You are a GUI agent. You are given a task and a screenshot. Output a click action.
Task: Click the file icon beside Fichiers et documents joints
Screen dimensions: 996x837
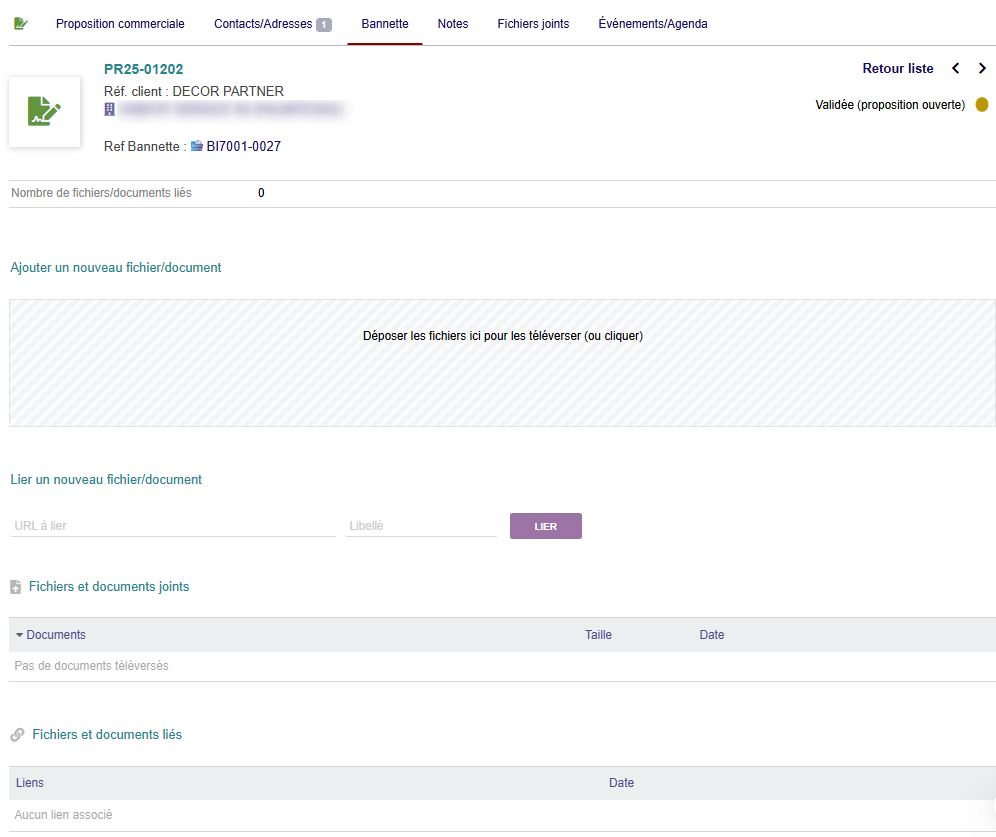point(16,587)
